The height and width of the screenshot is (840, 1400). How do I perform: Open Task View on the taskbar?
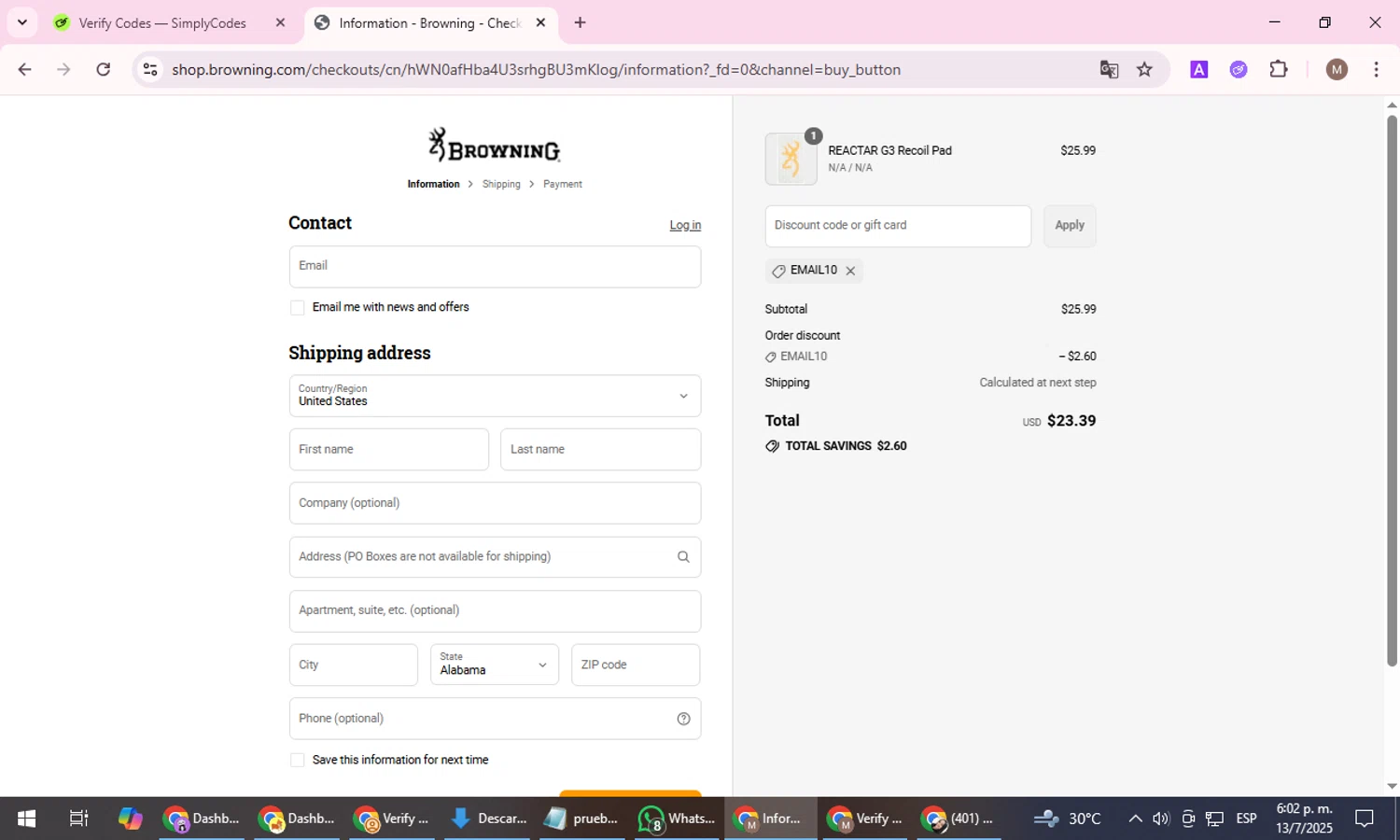pyautogui.click(x=78, y=819)
